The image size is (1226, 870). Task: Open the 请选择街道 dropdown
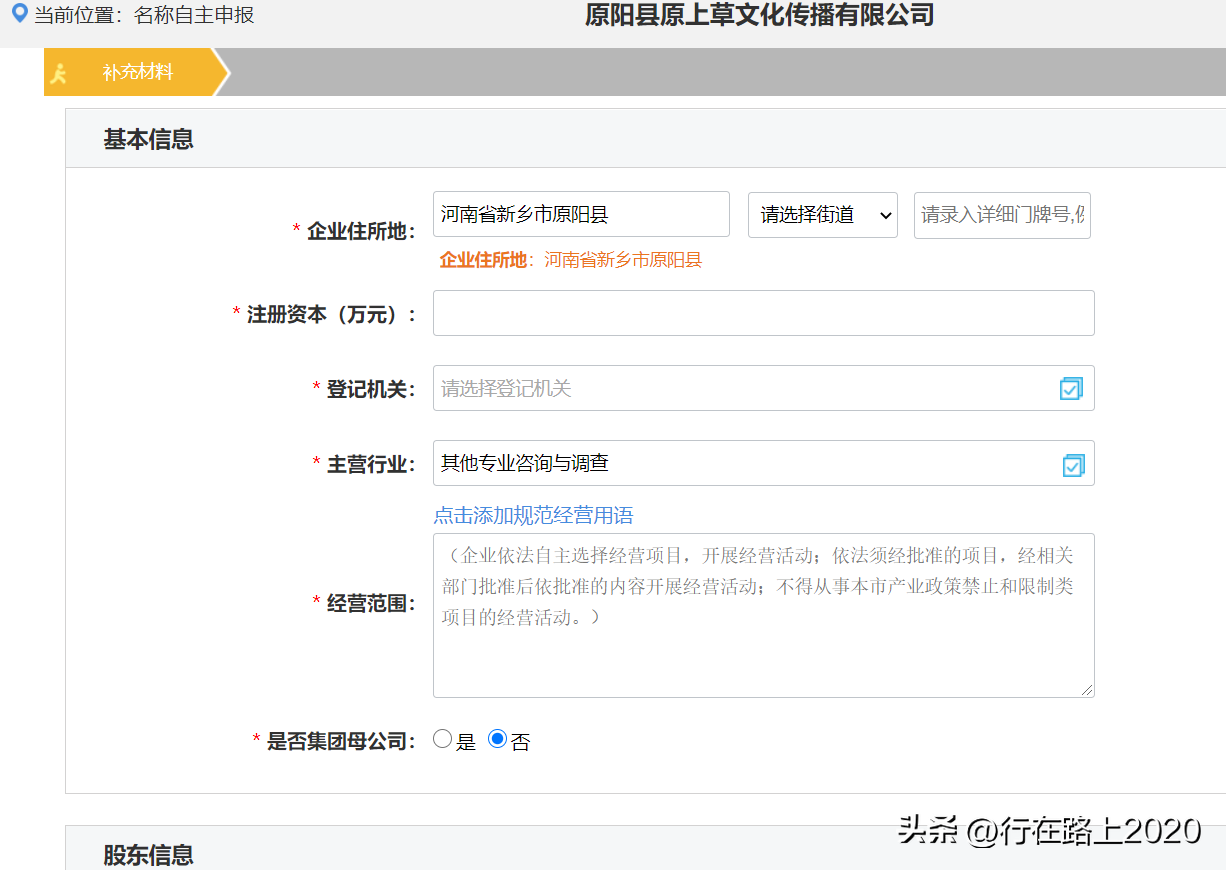tap(822, 214)
